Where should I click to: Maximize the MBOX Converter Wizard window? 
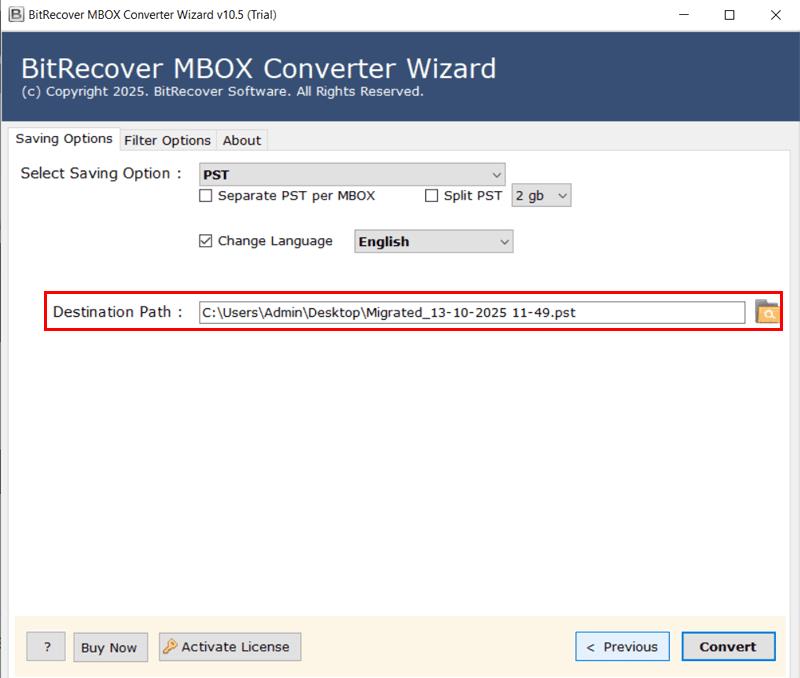(729, 15)
